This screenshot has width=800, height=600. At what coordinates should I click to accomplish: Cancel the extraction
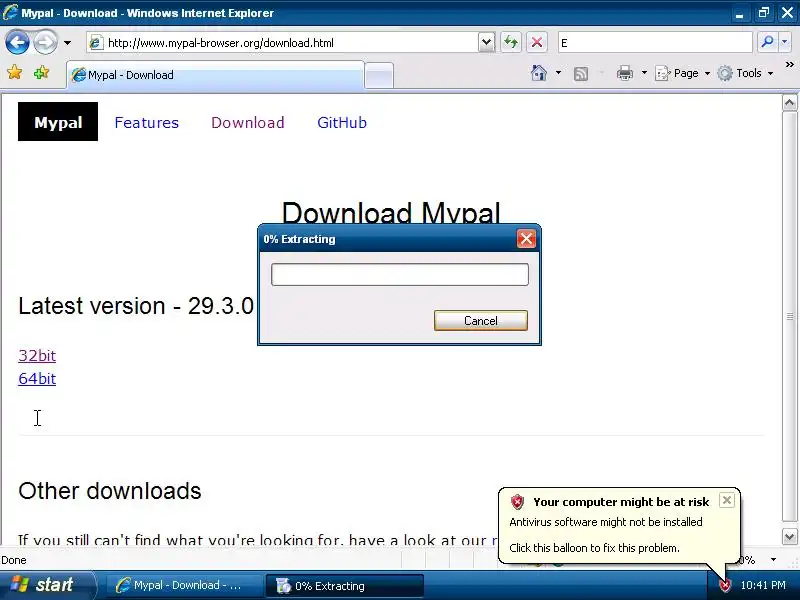481,320
